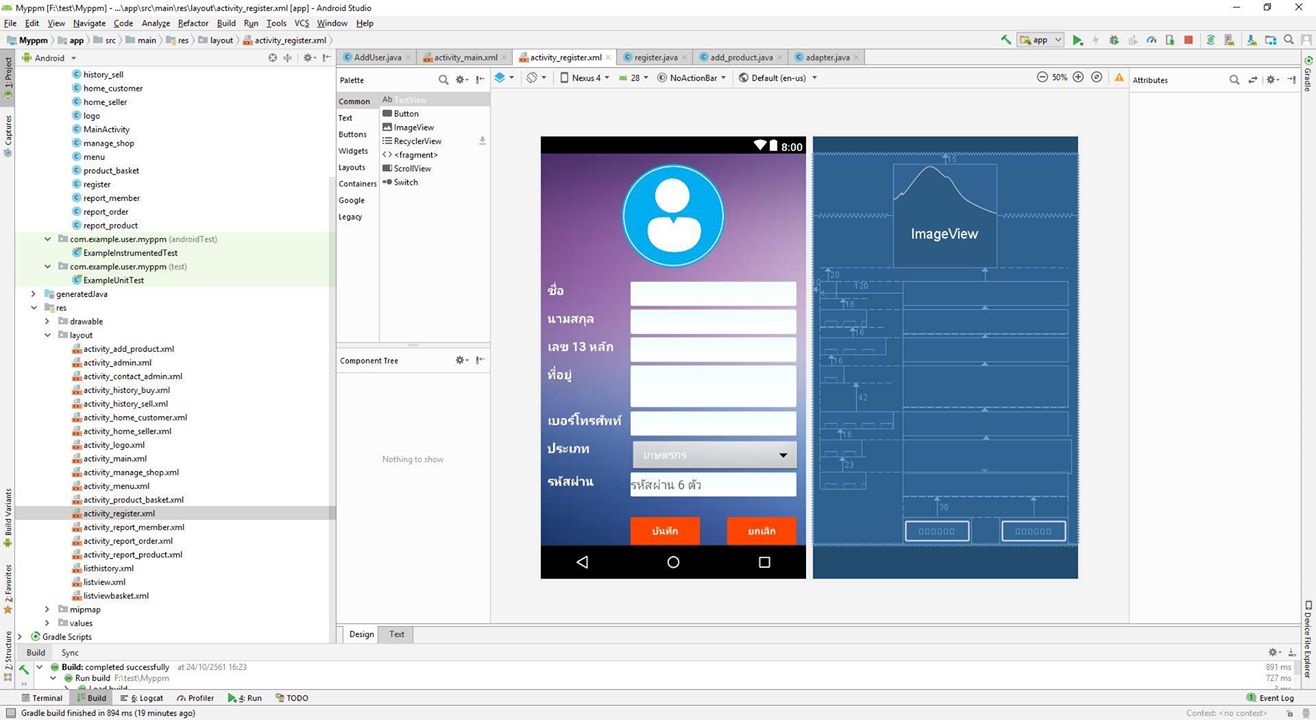Click the Zoom to Fit Screen icon
This screenshot has width=1316, height=720.
click(x=1096, y=77)
